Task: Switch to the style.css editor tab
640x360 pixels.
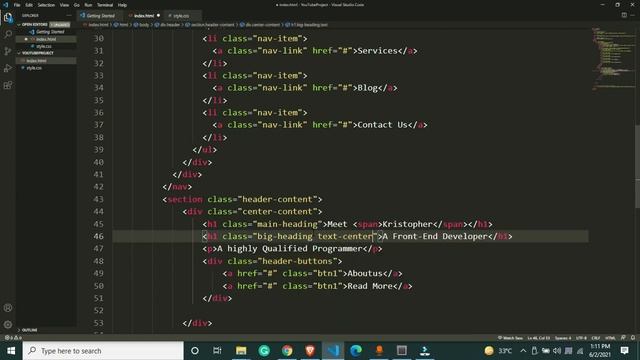Action: (x=181, y=16)
